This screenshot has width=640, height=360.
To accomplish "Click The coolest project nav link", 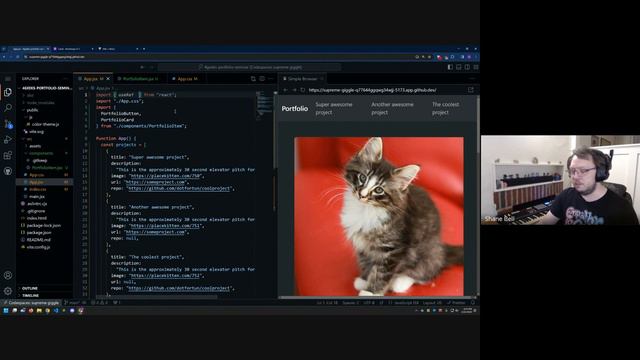I will (445, 108).
